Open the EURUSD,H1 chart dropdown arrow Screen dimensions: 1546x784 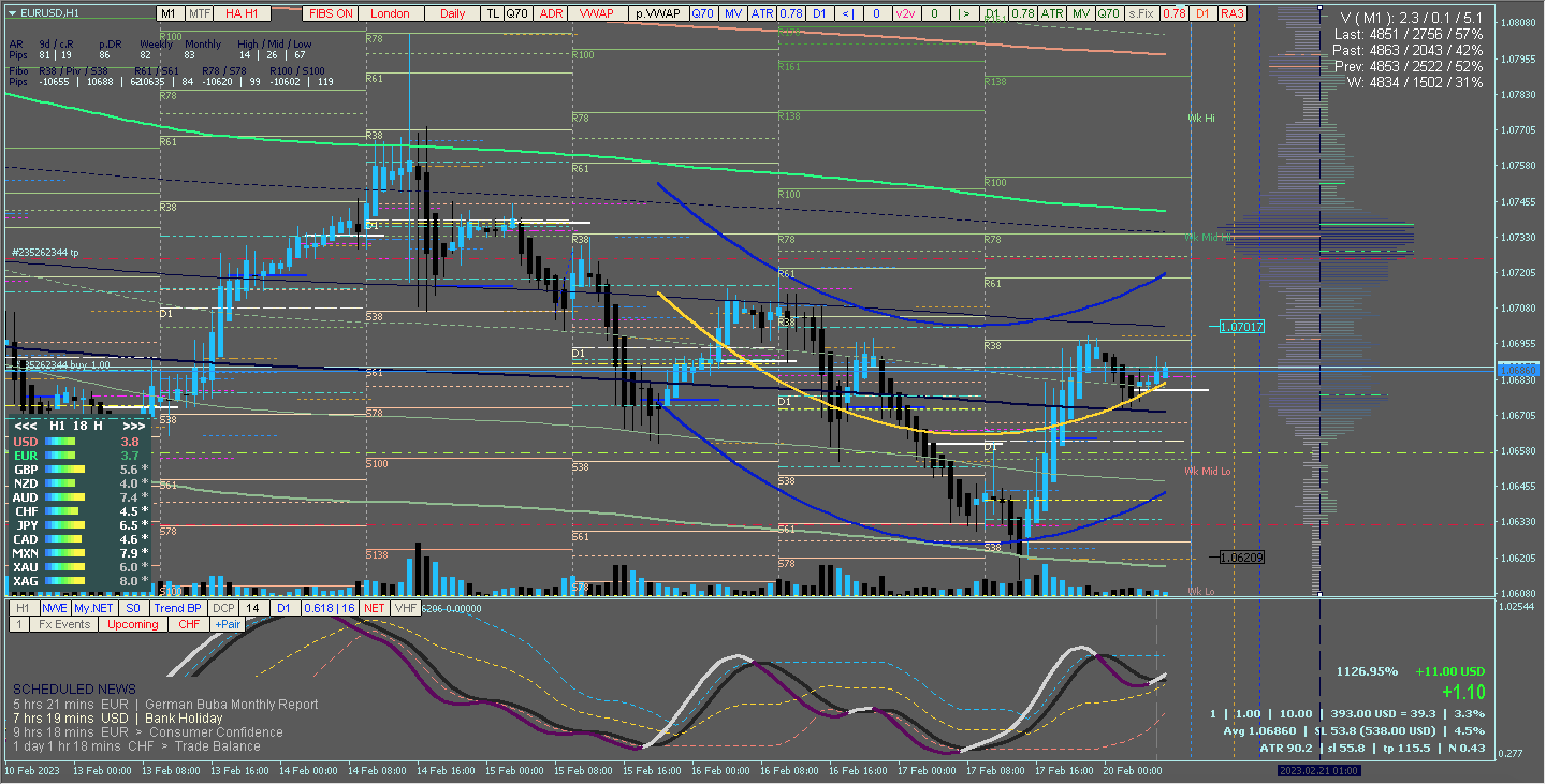pos(12,12)
